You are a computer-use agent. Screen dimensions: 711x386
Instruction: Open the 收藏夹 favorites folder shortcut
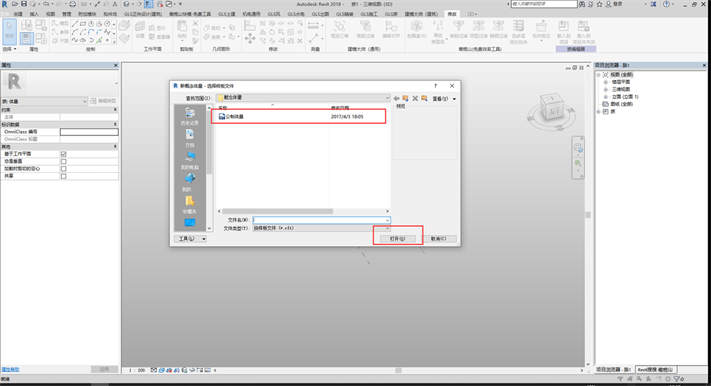click(x=190, y=205)
